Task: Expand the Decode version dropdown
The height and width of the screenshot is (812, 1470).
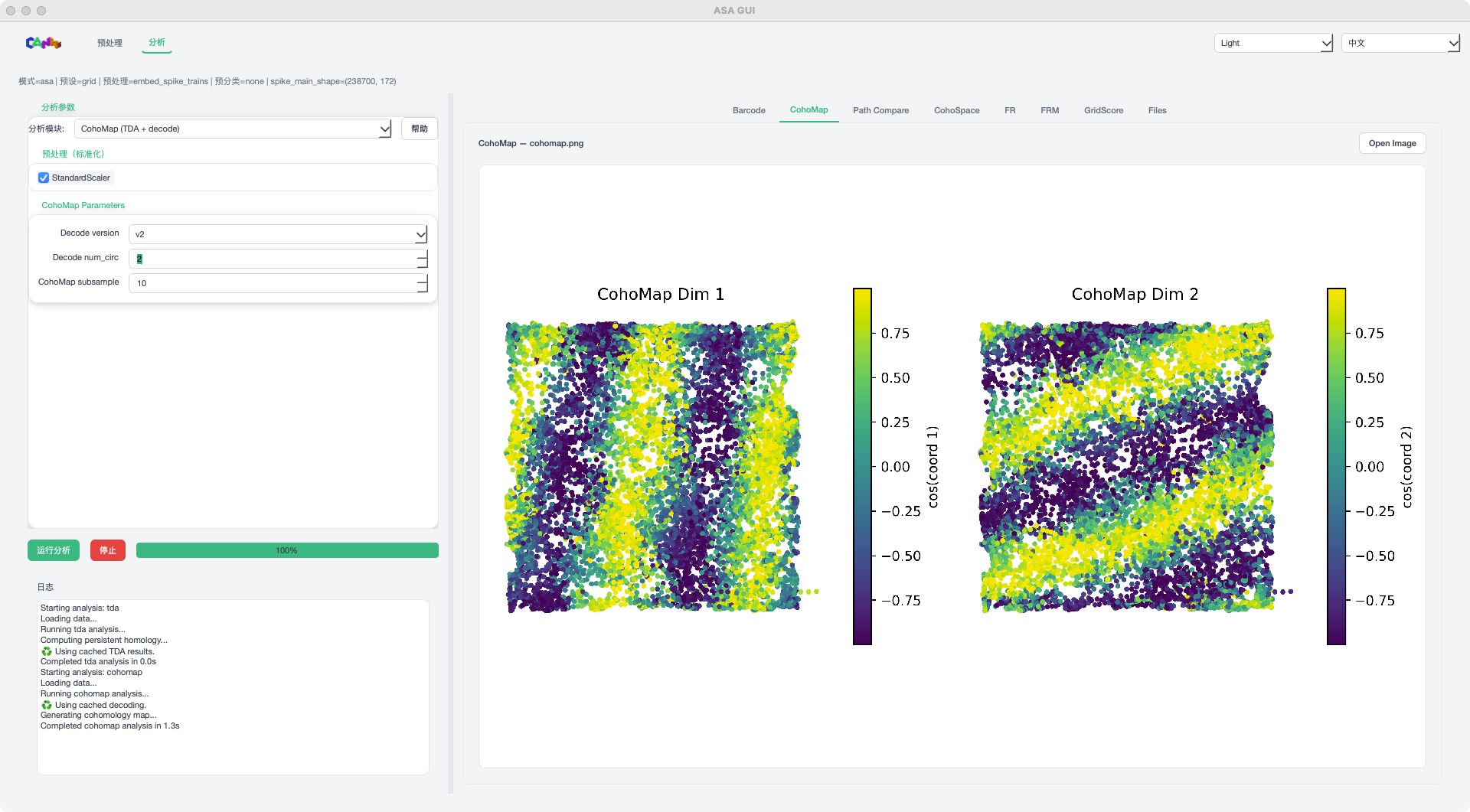Action: coord(277,234)
